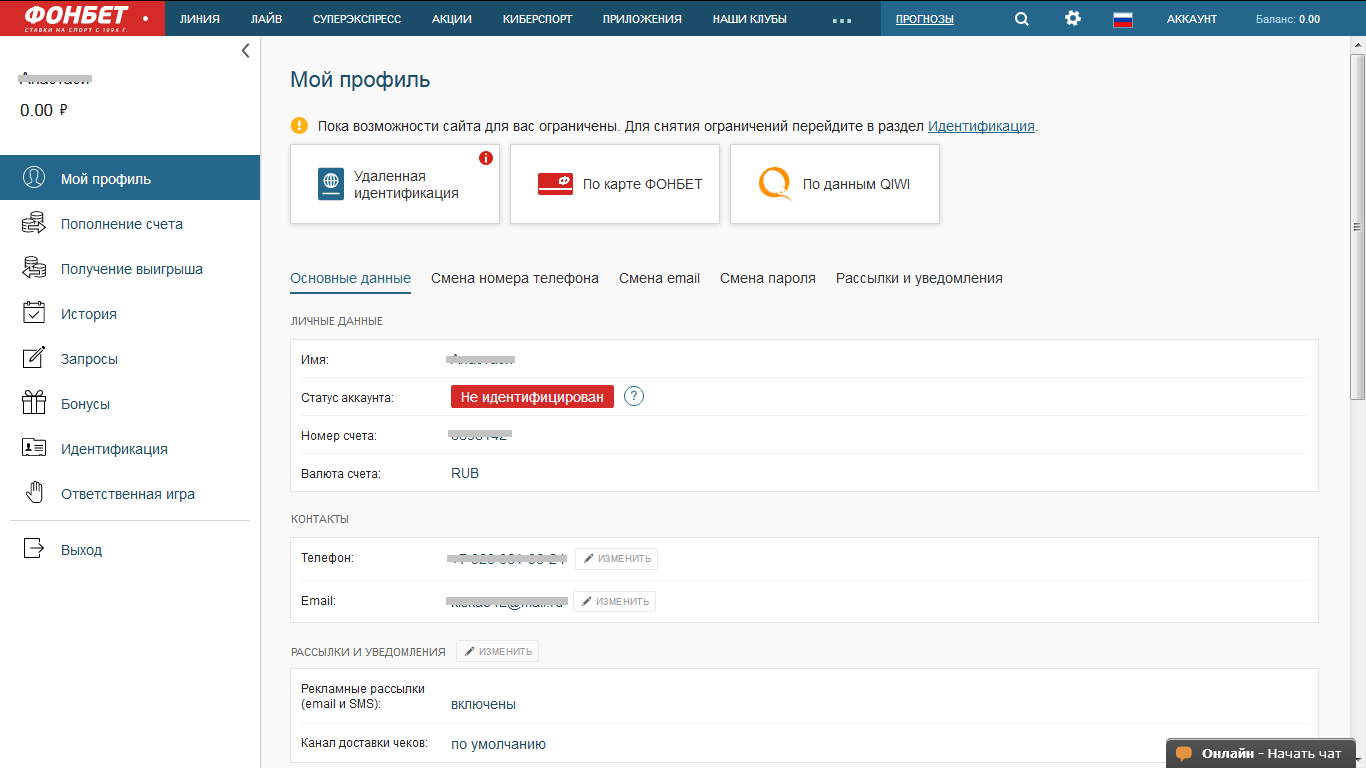This screenshot has height=768, width=1366.
Task: Click the deposit coins icon in sidebar
Action: coord(34,223)
